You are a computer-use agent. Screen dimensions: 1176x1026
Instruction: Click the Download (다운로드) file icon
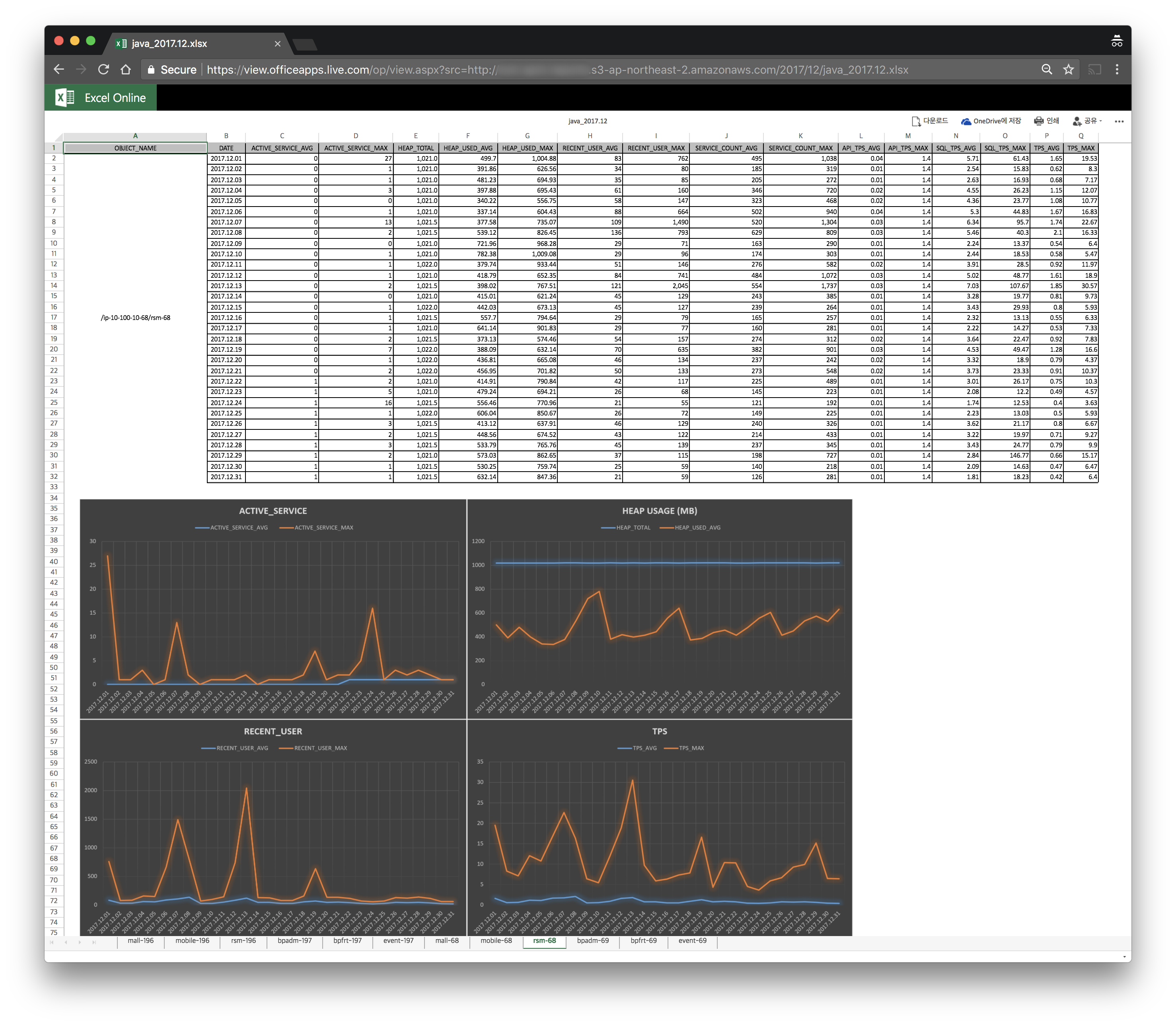pos(916,121)
